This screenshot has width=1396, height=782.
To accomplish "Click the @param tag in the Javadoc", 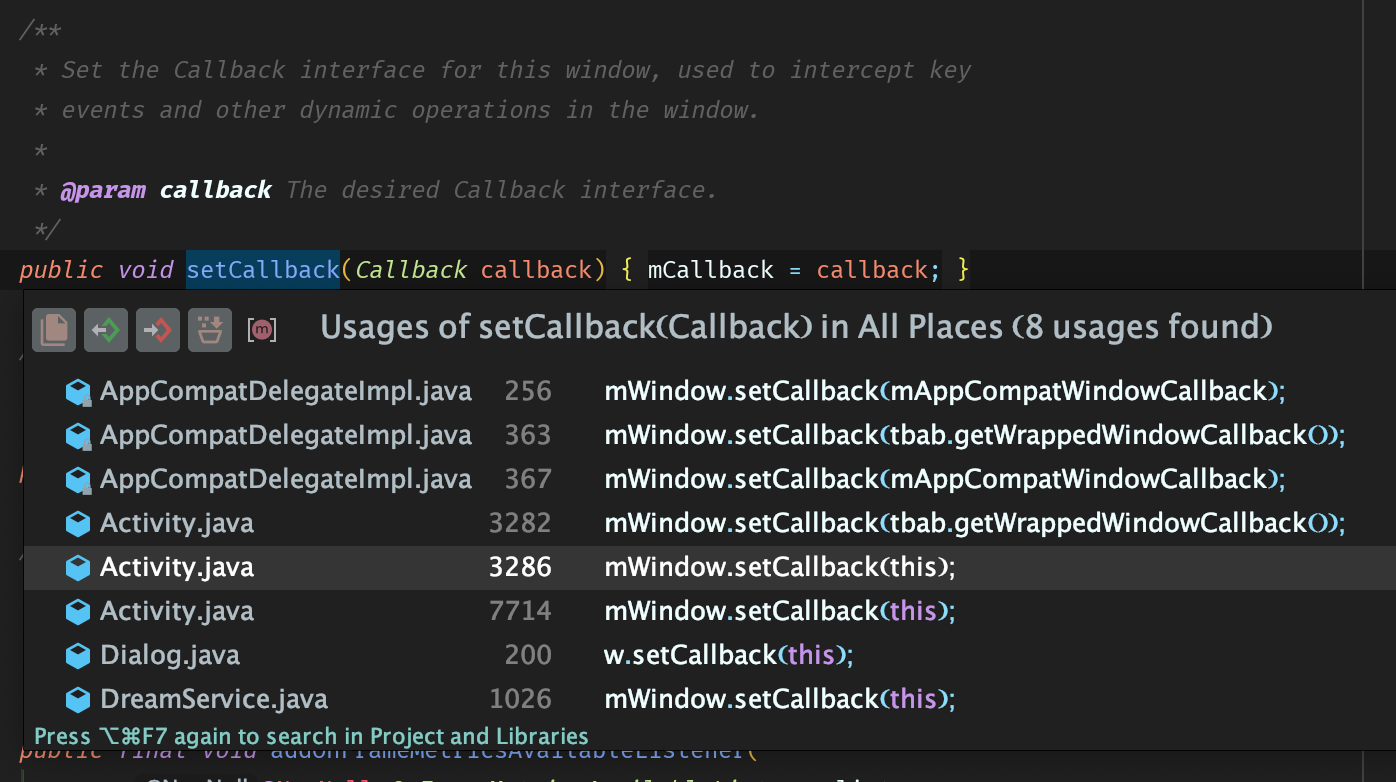I will pyautogui.click(x=103, y=190).
